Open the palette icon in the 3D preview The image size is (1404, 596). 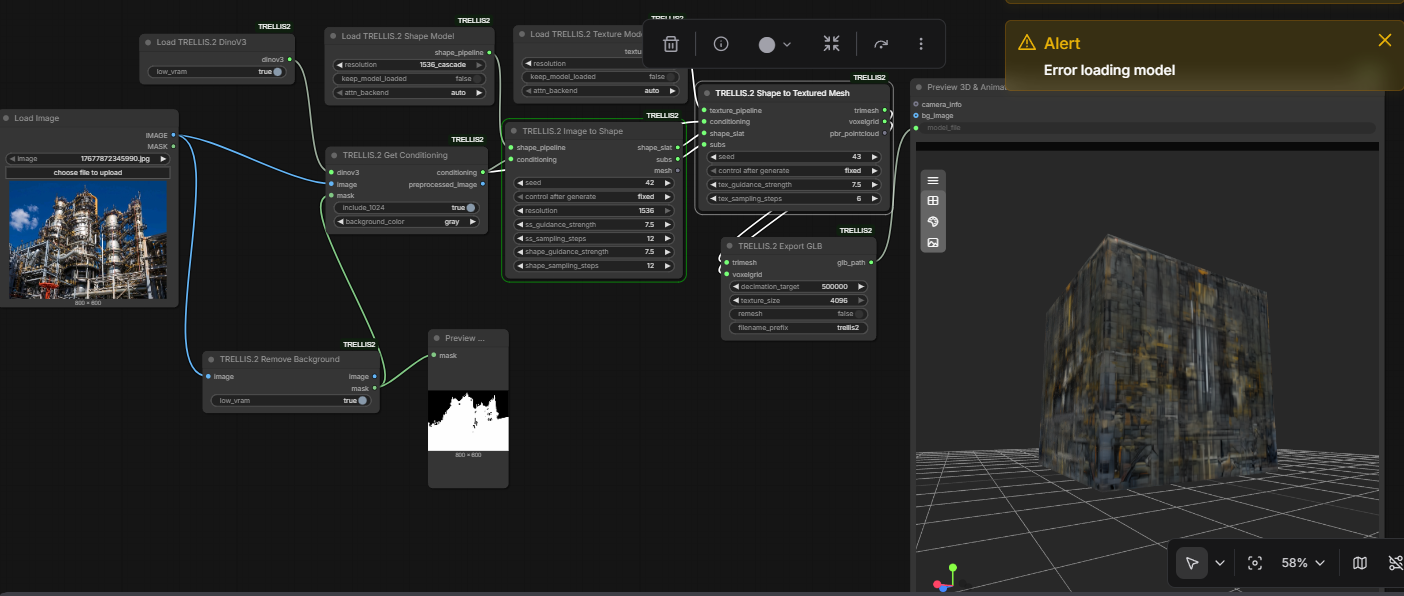[933, 221]
